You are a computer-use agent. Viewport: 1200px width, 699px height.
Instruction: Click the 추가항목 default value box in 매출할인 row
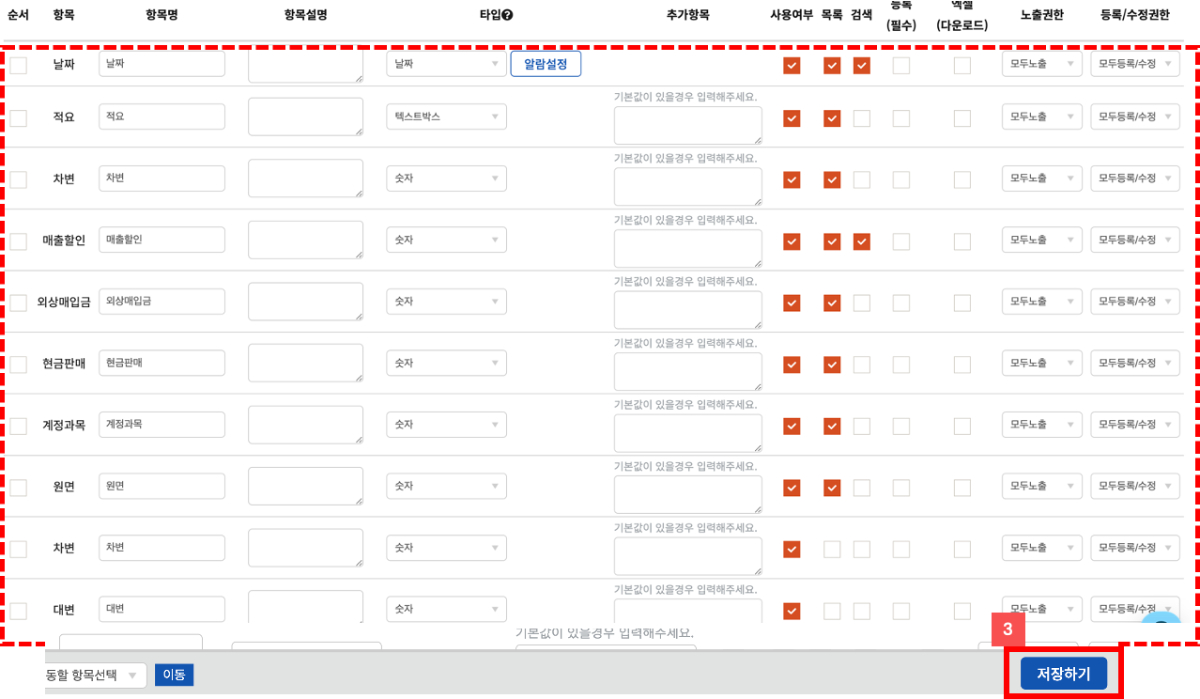tap(688, 248)
